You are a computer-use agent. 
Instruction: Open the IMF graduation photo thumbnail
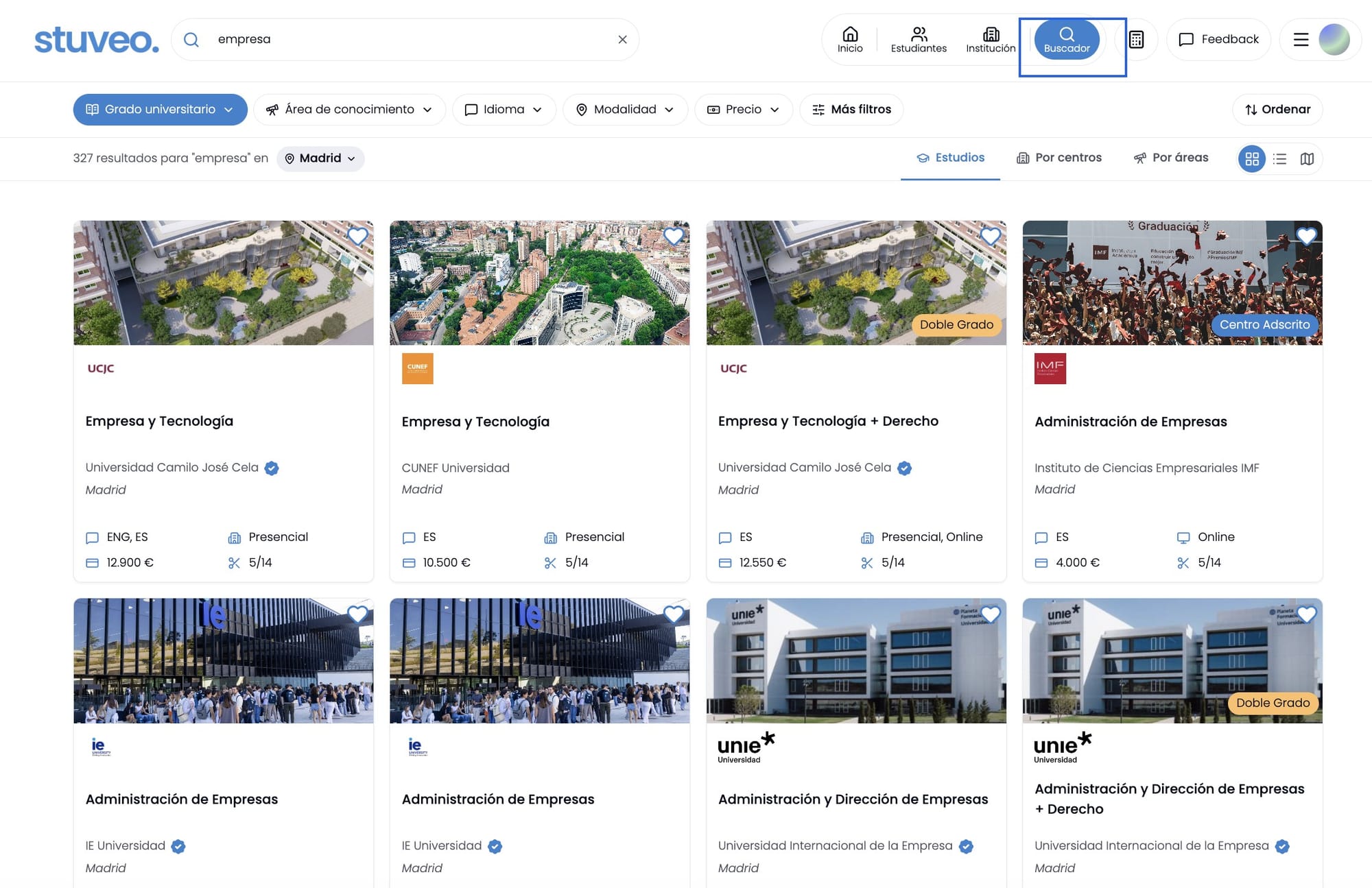[1172, 283]
